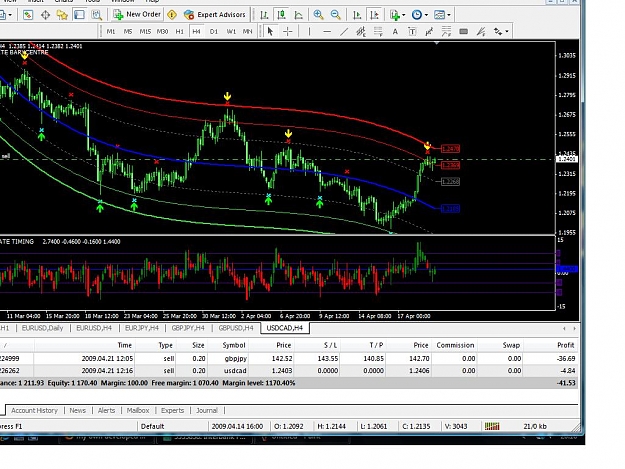
Task: Launch MetaEditor via the yellow diamond icon
Action: click(x=172, y=15)
